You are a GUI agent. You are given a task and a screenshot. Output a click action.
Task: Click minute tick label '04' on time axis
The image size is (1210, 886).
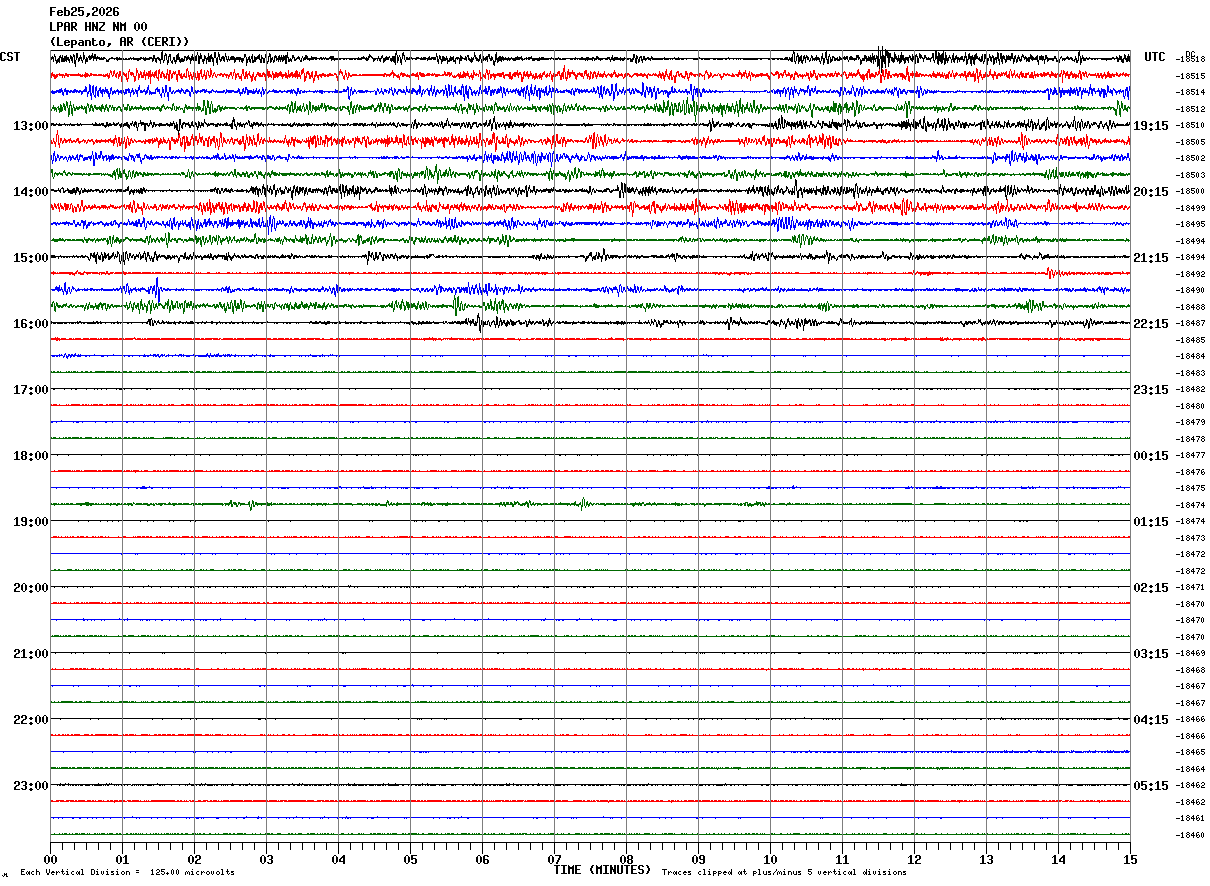pyautogui.click(x=338, y=860)
